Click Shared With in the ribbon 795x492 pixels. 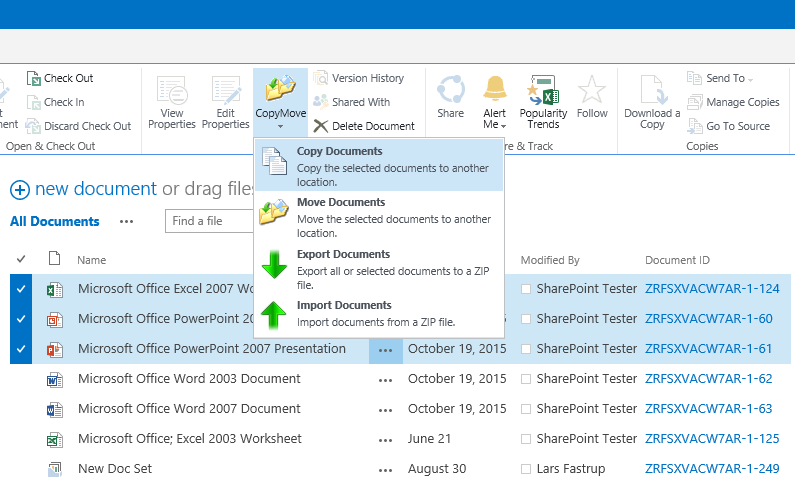pos(352,102)
